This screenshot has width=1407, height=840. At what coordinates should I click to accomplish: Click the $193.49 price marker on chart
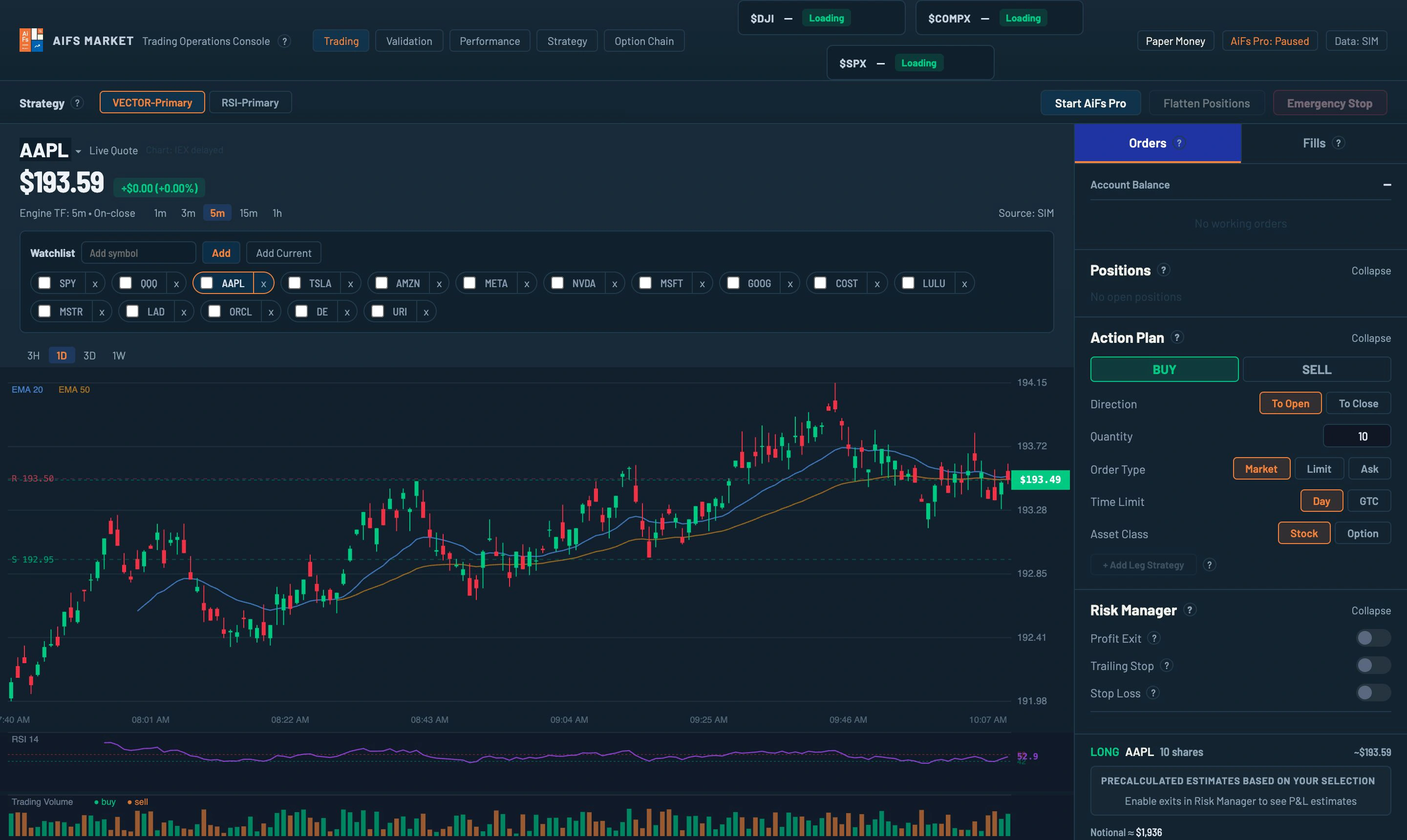(1040, 480)
